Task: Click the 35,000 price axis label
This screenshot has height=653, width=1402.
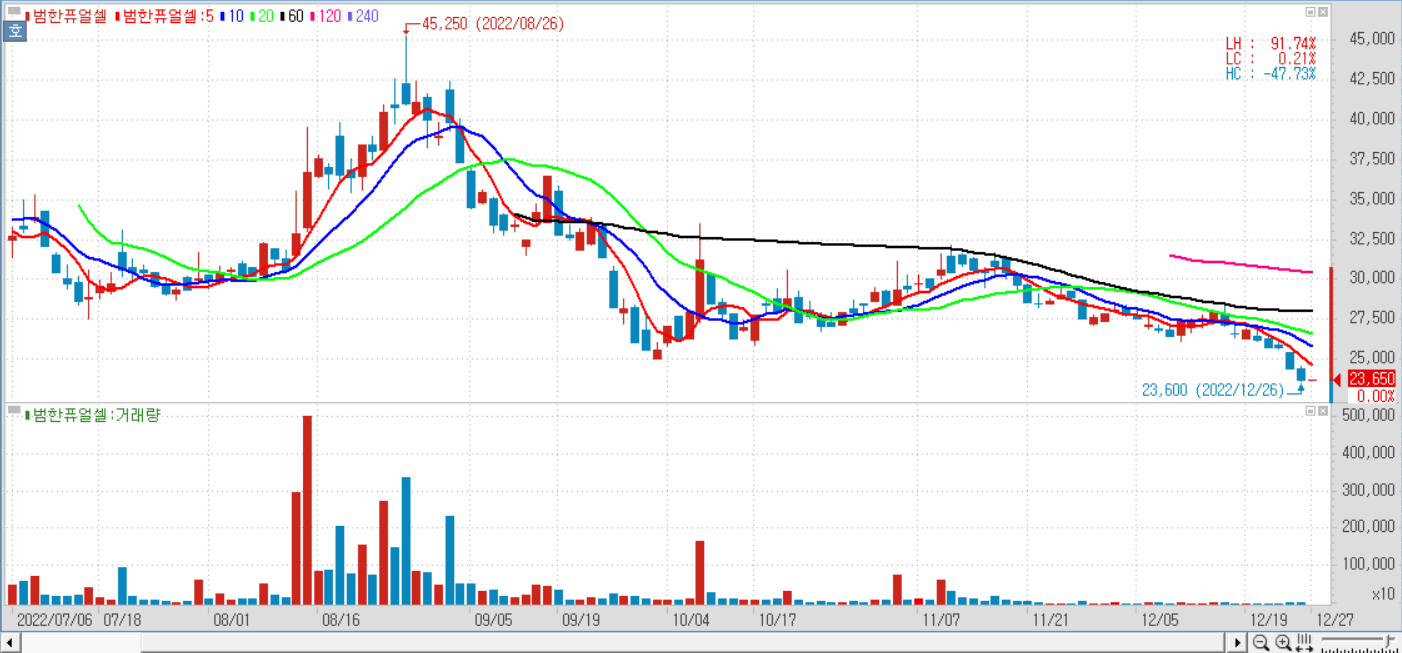Action: [x=1371, y=199]
